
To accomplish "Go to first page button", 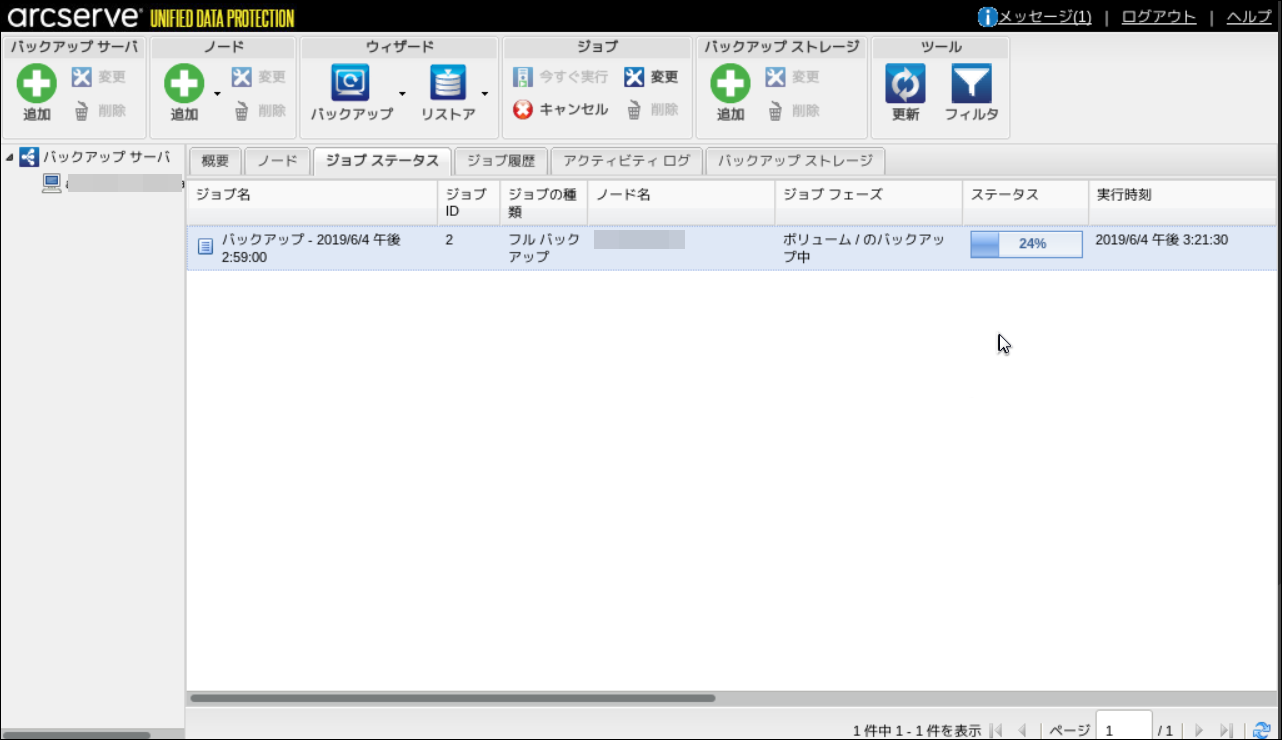I will tap(996, 731).
